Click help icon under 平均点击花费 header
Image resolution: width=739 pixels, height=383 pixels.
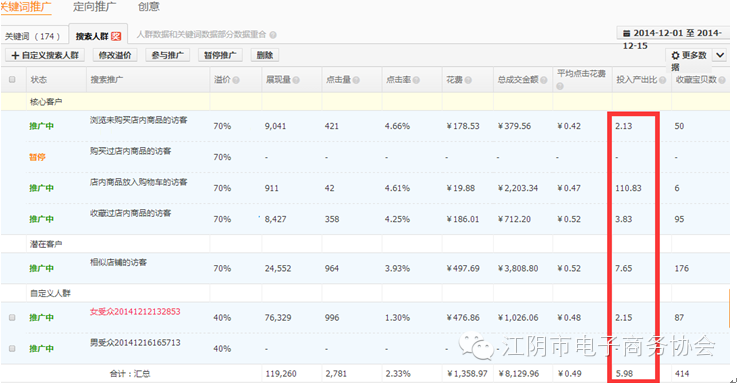[x=560, y=86]
